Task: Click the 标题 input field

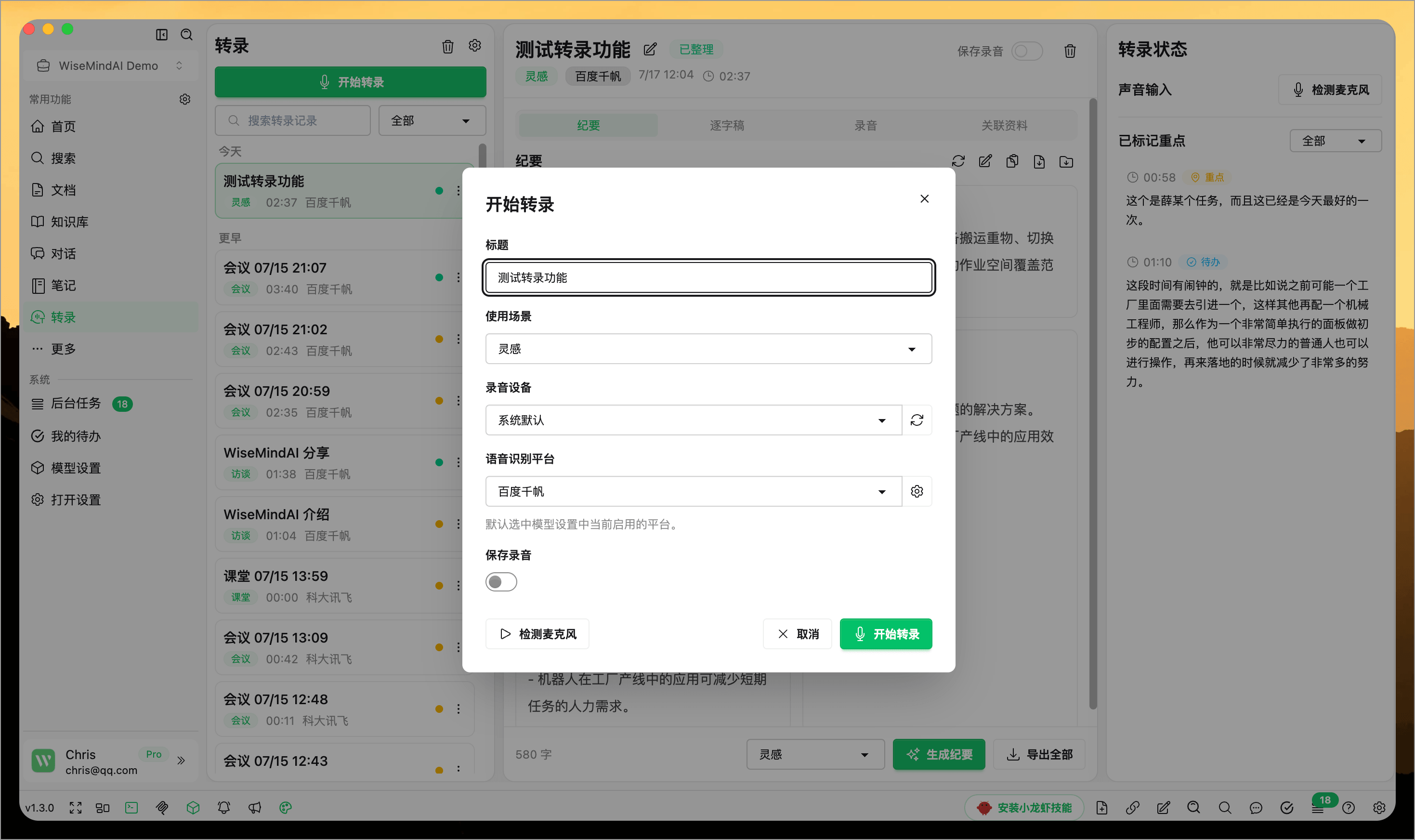Action: 708,277
